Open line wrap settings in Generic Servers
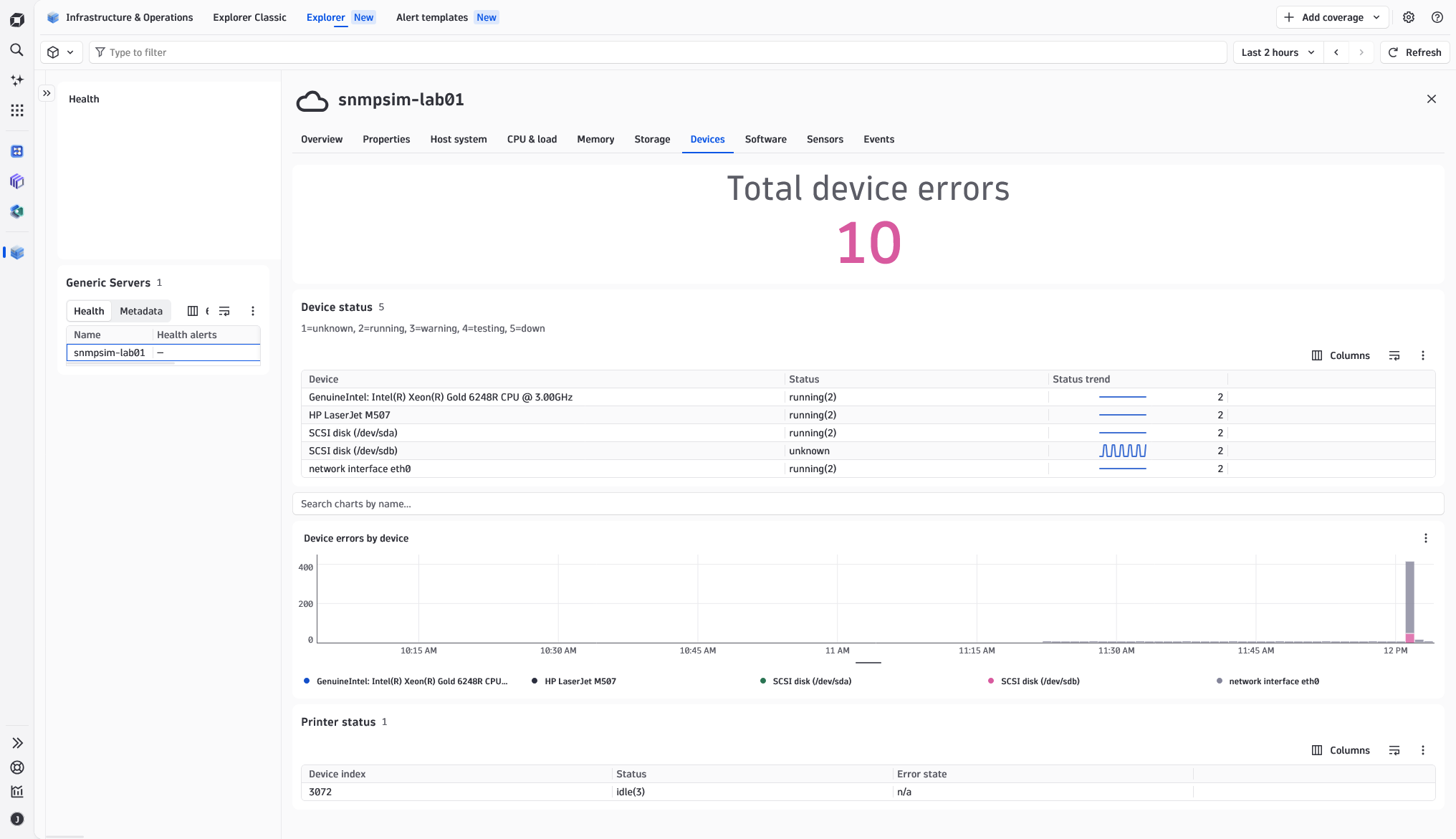The height and width of the screenshot is (839, 1456). [x=224, y=311]
